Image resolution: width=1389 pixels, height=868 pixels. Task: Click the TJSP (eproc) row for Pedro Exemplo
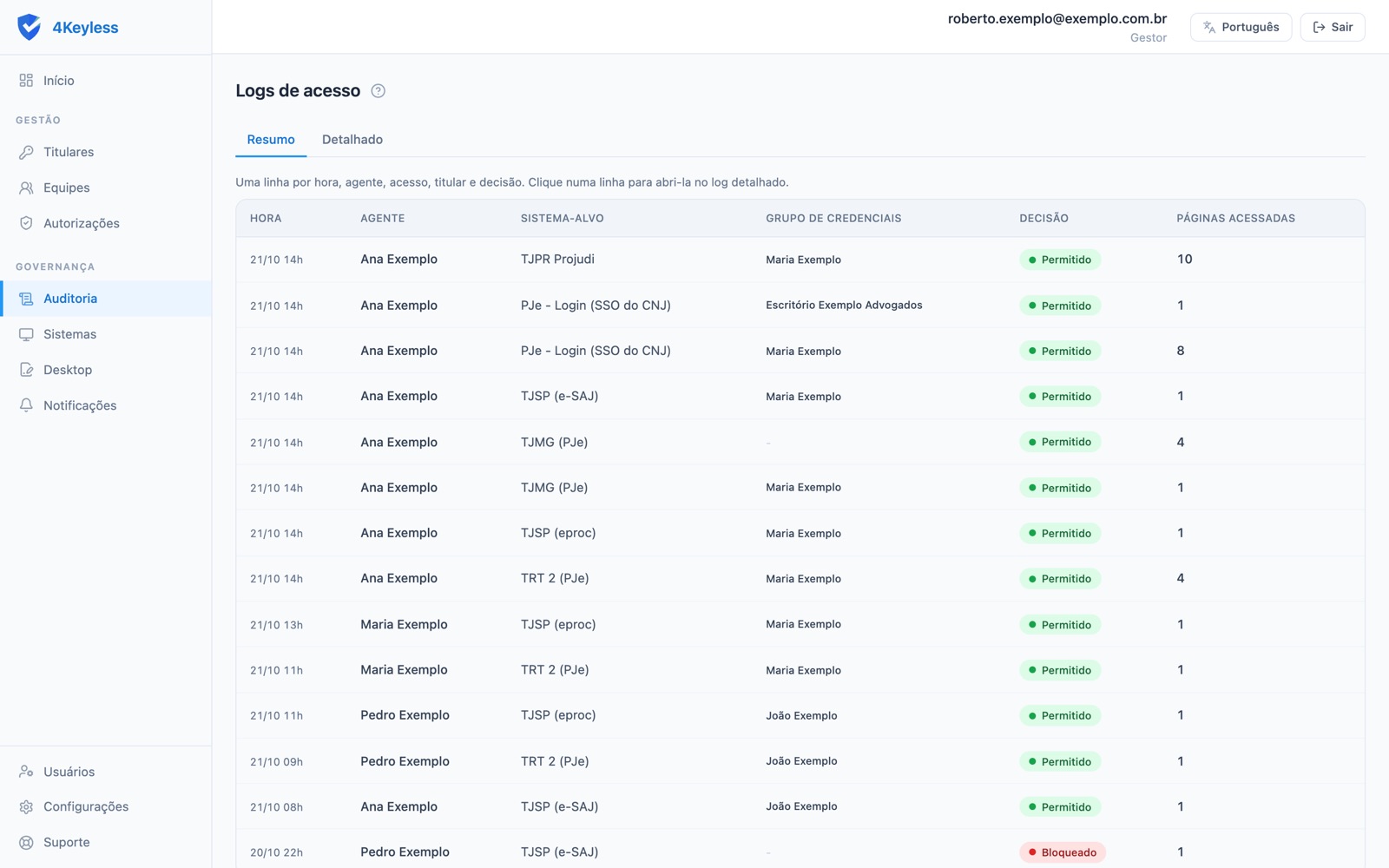800,716
